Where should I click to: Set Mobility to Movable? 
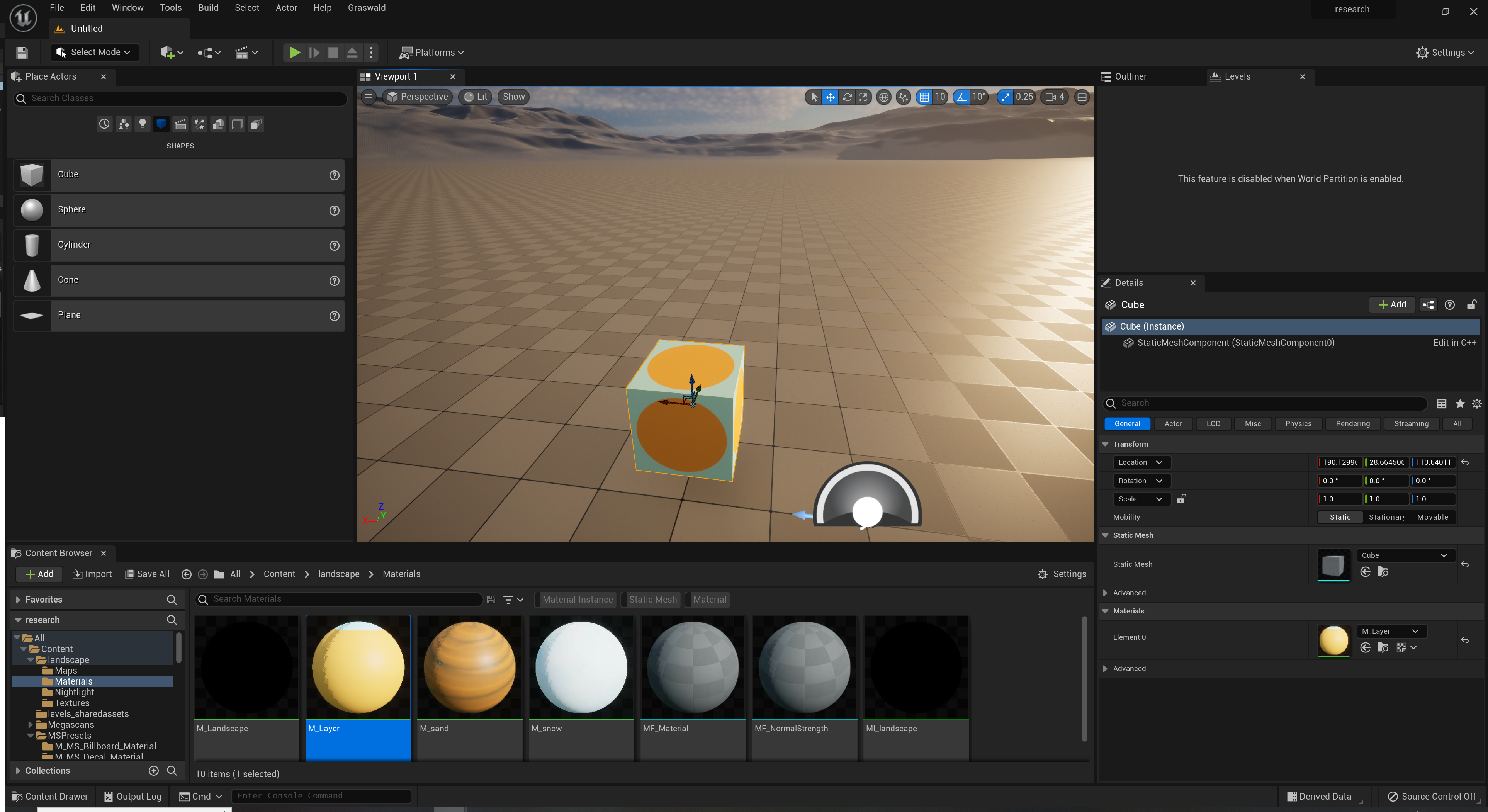1432,517
